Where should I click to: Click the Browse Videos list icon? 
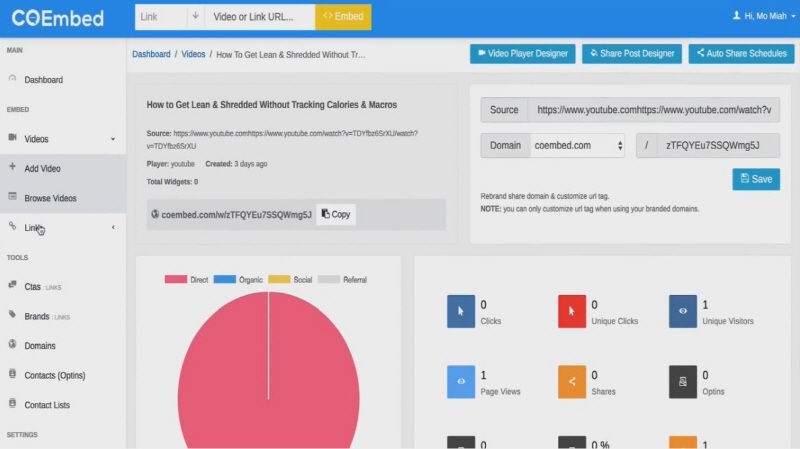click(x=12, y=196)
